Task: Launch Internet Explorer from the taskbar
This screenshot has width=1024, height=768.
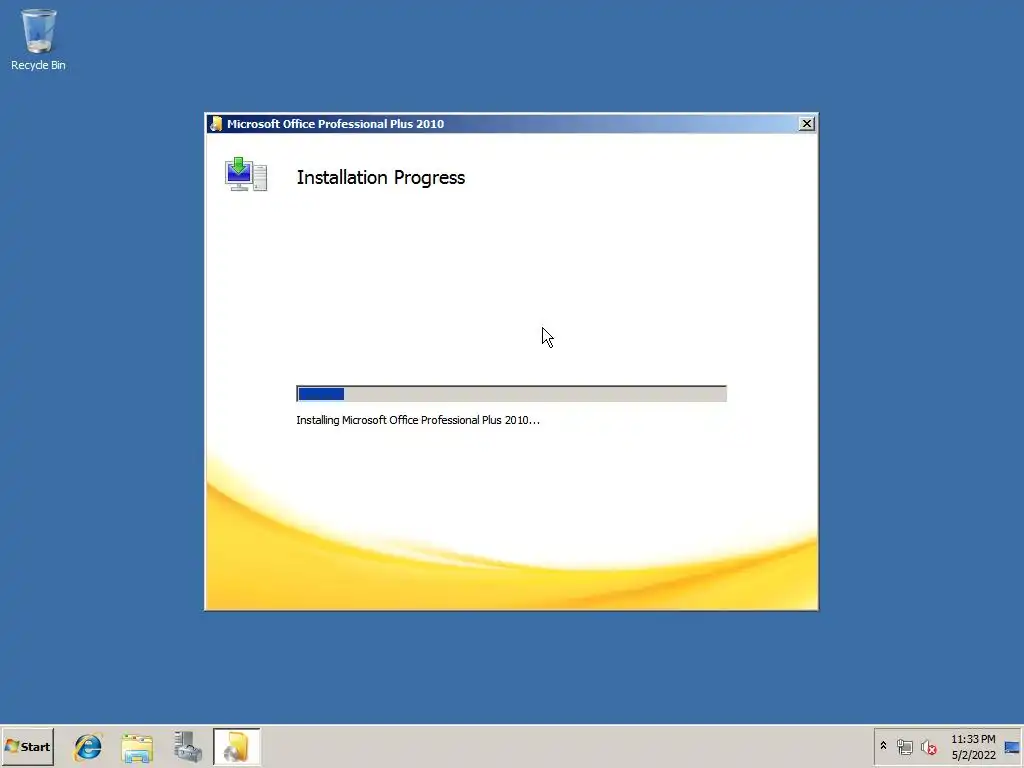Action: point(88,747)
